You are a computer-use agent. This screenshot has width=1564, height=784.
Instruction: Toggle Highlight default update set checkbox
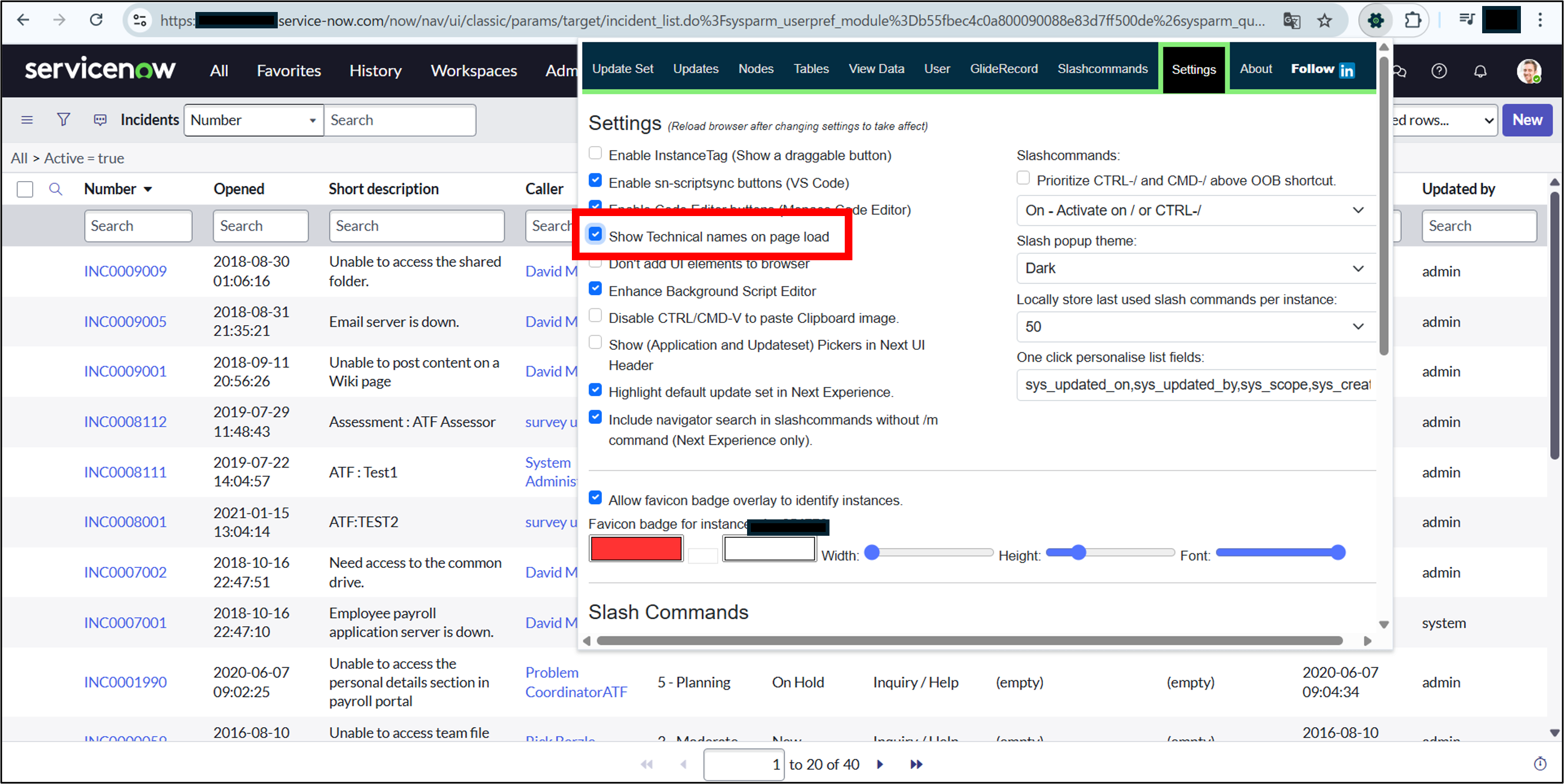[595, 390]
